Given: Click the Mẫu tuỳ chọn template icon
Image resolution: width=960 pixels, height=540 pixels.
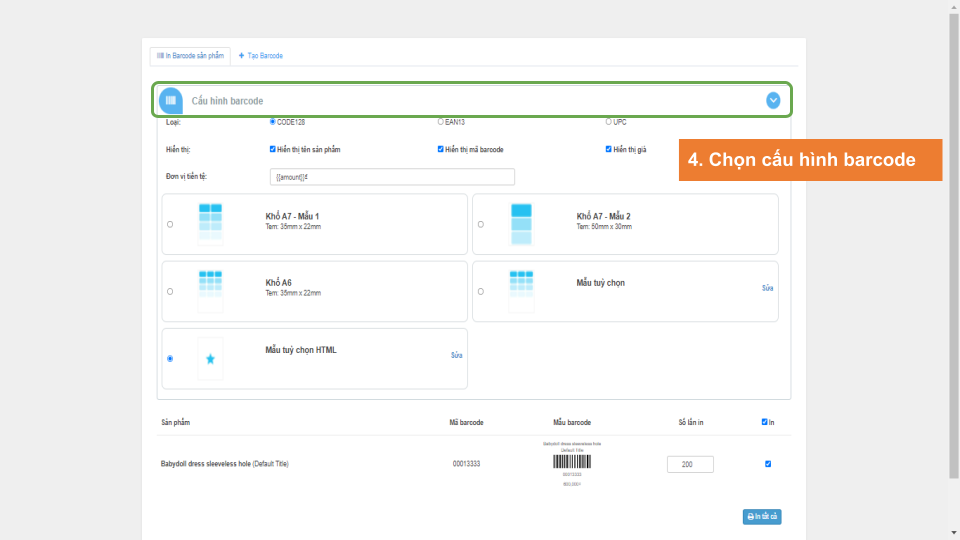Looking at the screenshot, I should tap(521, 291).
